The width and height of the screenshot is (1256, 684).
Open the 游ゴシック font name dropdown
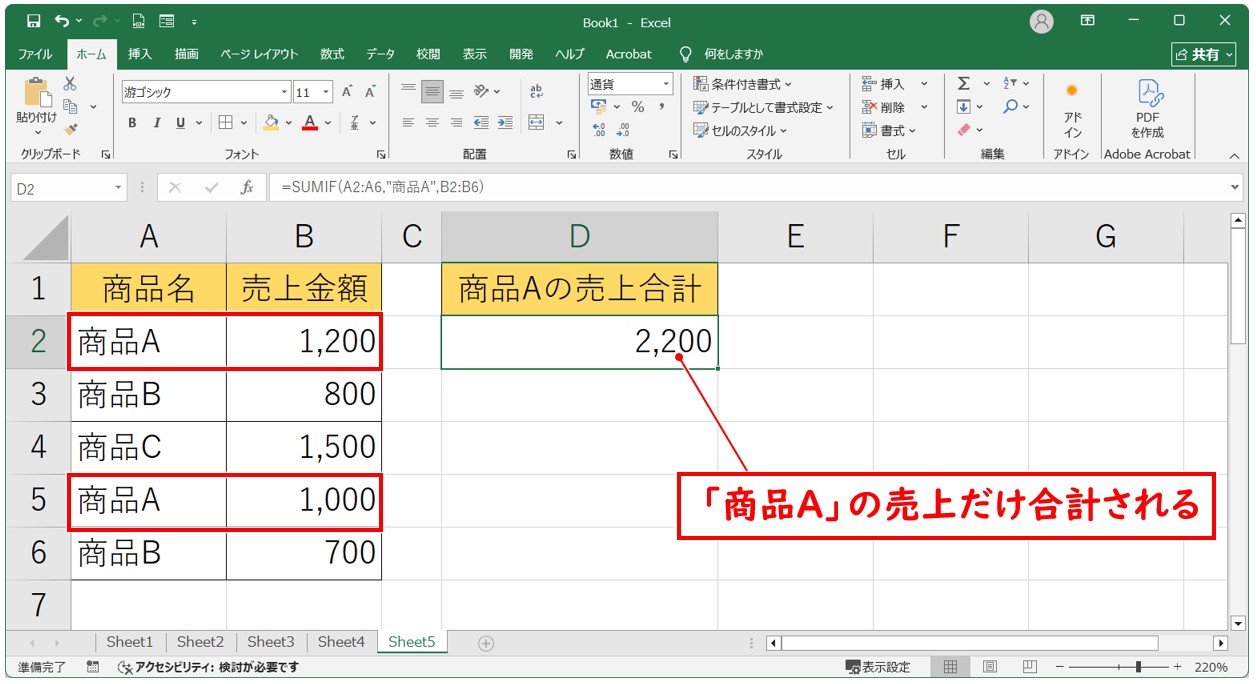[284, 92]
